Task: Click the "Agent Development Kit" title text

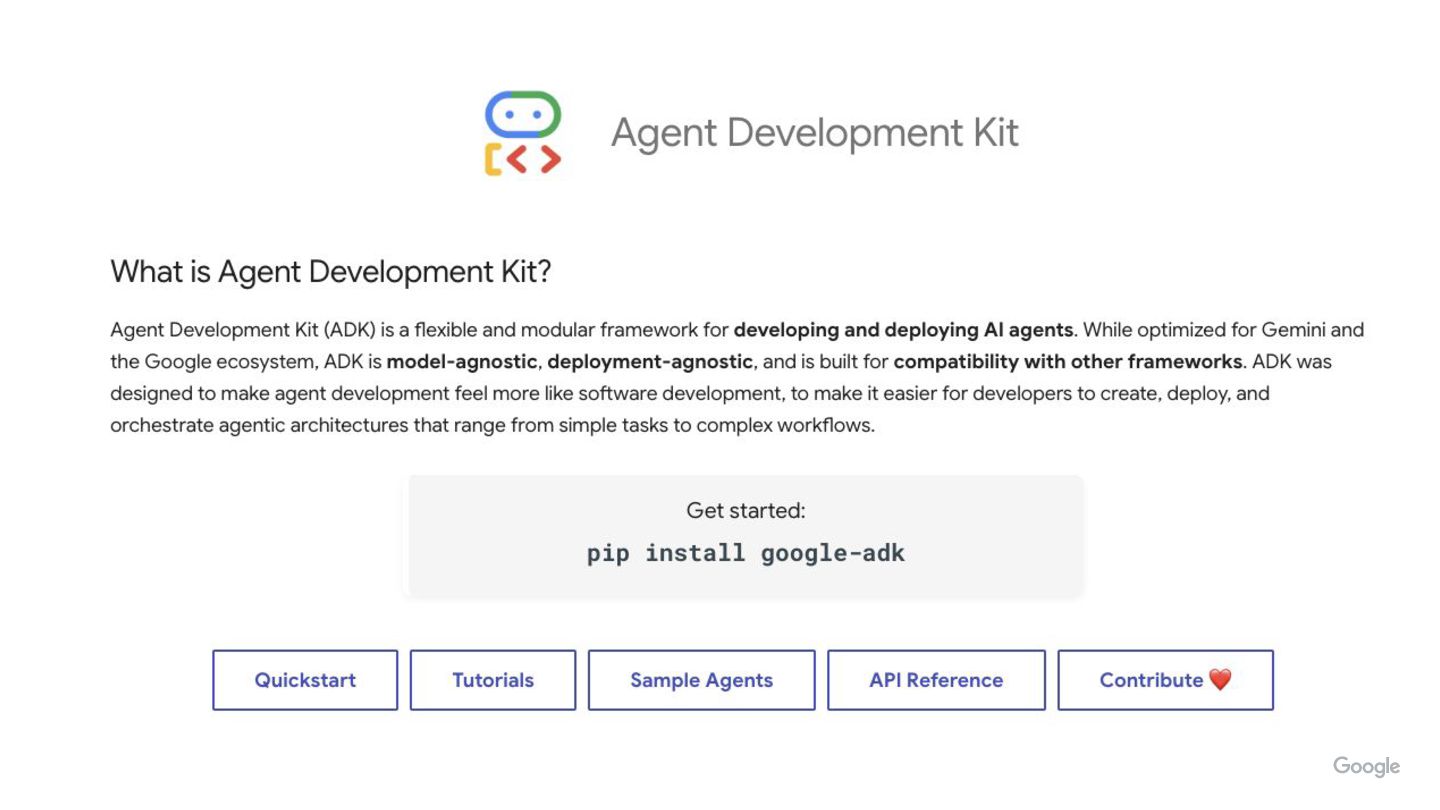Action: [815, 133]
